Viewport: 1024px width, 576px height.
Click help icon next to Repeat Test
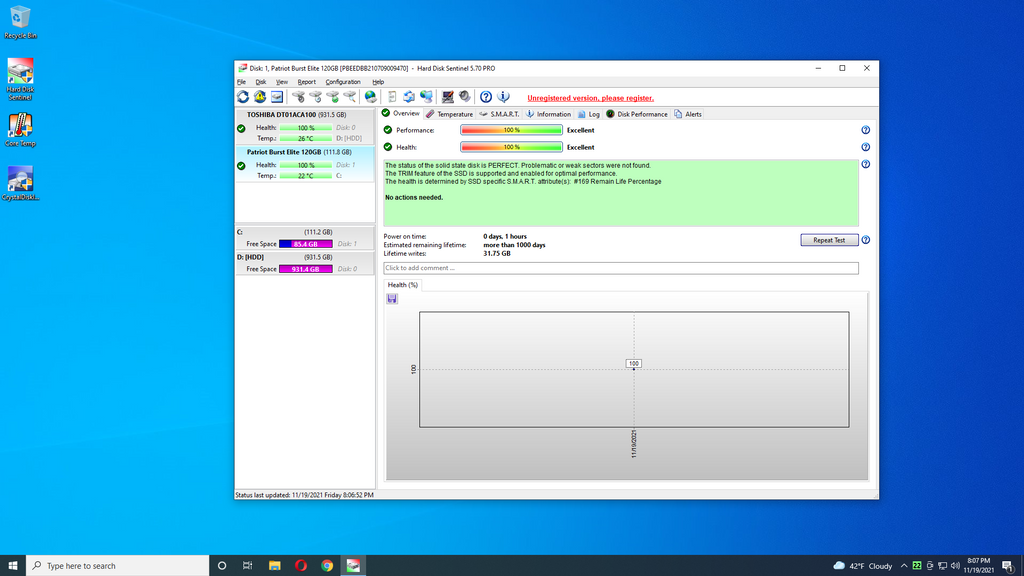(865, 240)
